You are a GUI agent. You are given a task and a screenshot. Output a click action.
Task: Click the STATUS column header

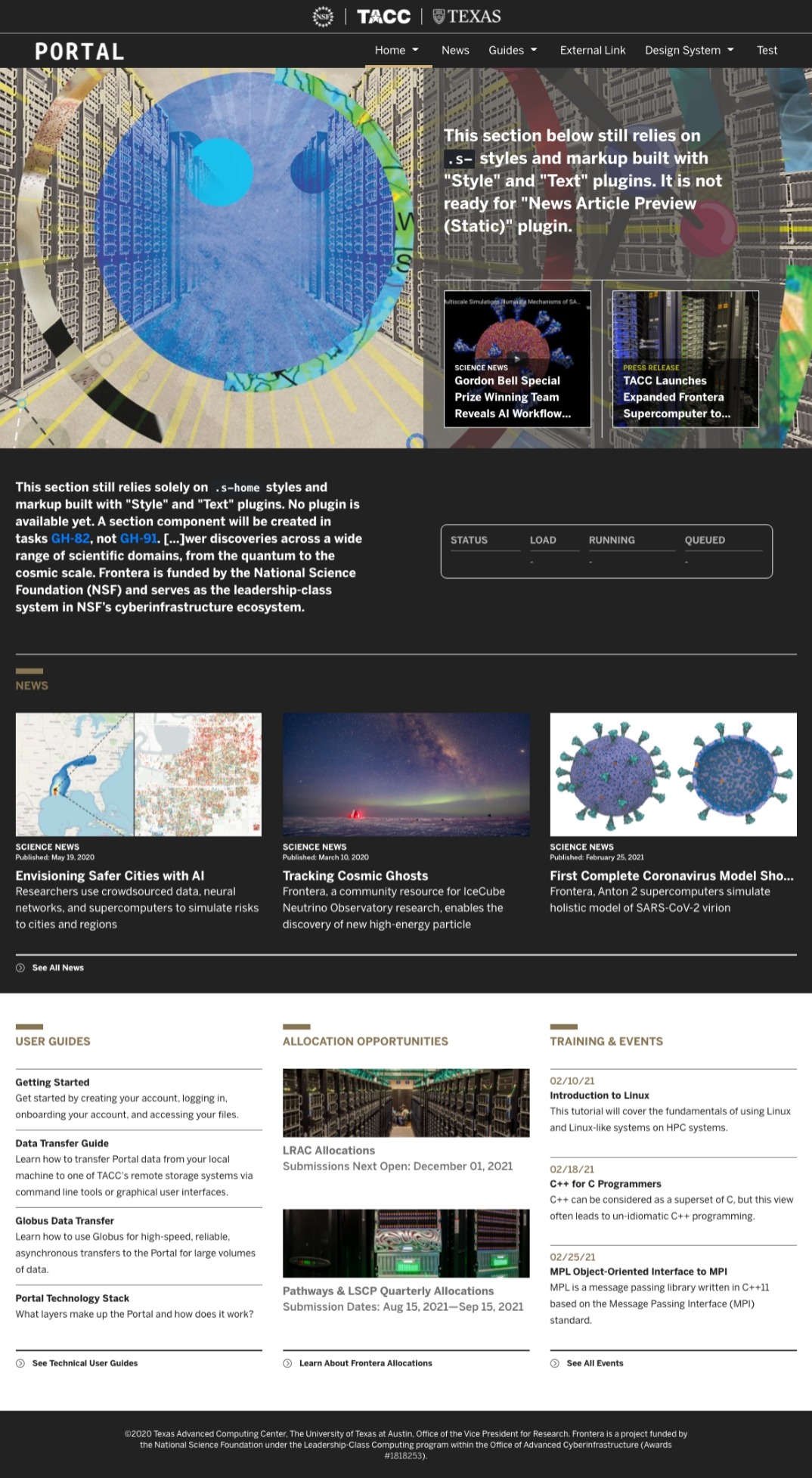(469, 540)
